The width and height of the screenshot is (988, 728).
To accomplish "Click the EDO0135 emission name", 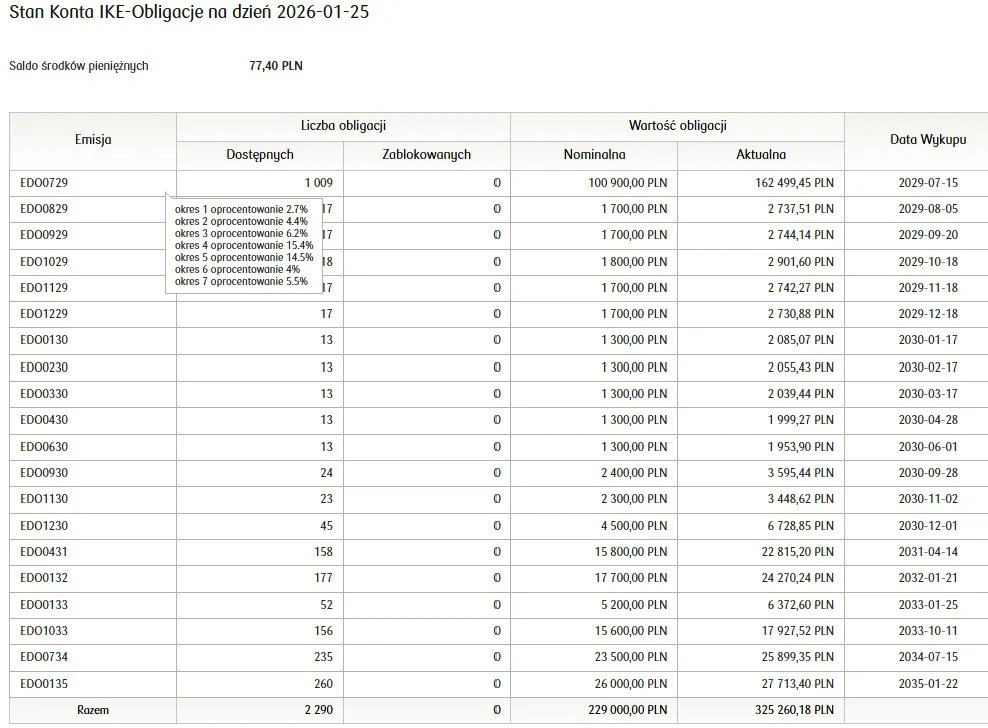I will click(x=44, y=684).
